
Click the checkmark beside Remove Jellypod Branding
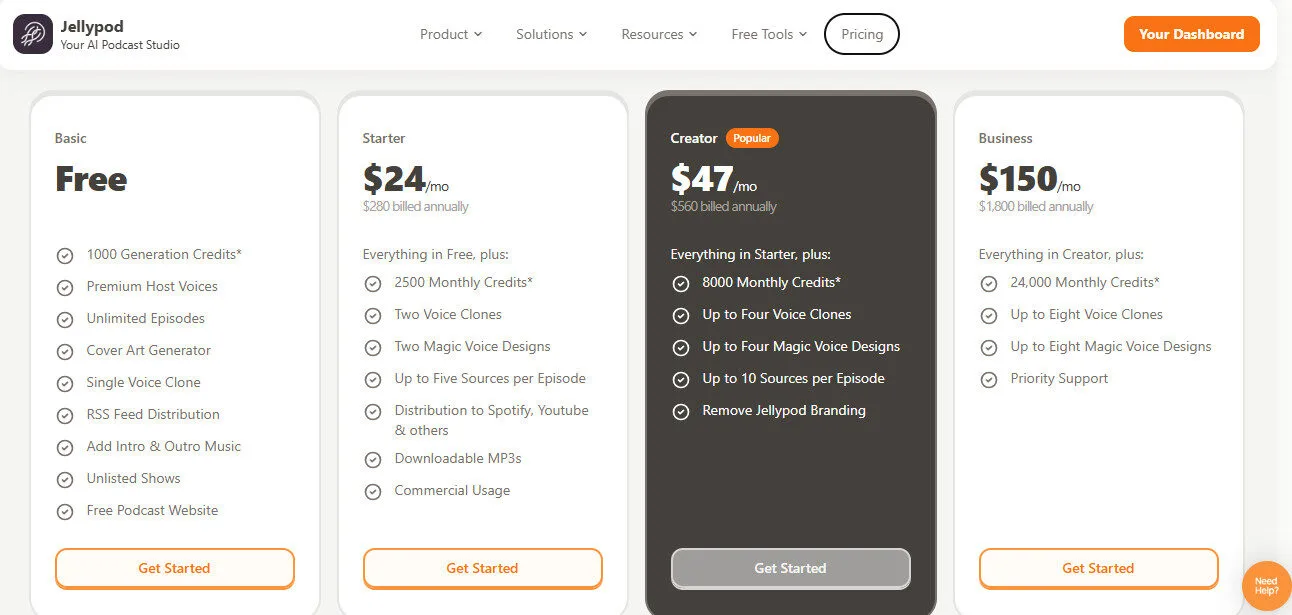681,411
